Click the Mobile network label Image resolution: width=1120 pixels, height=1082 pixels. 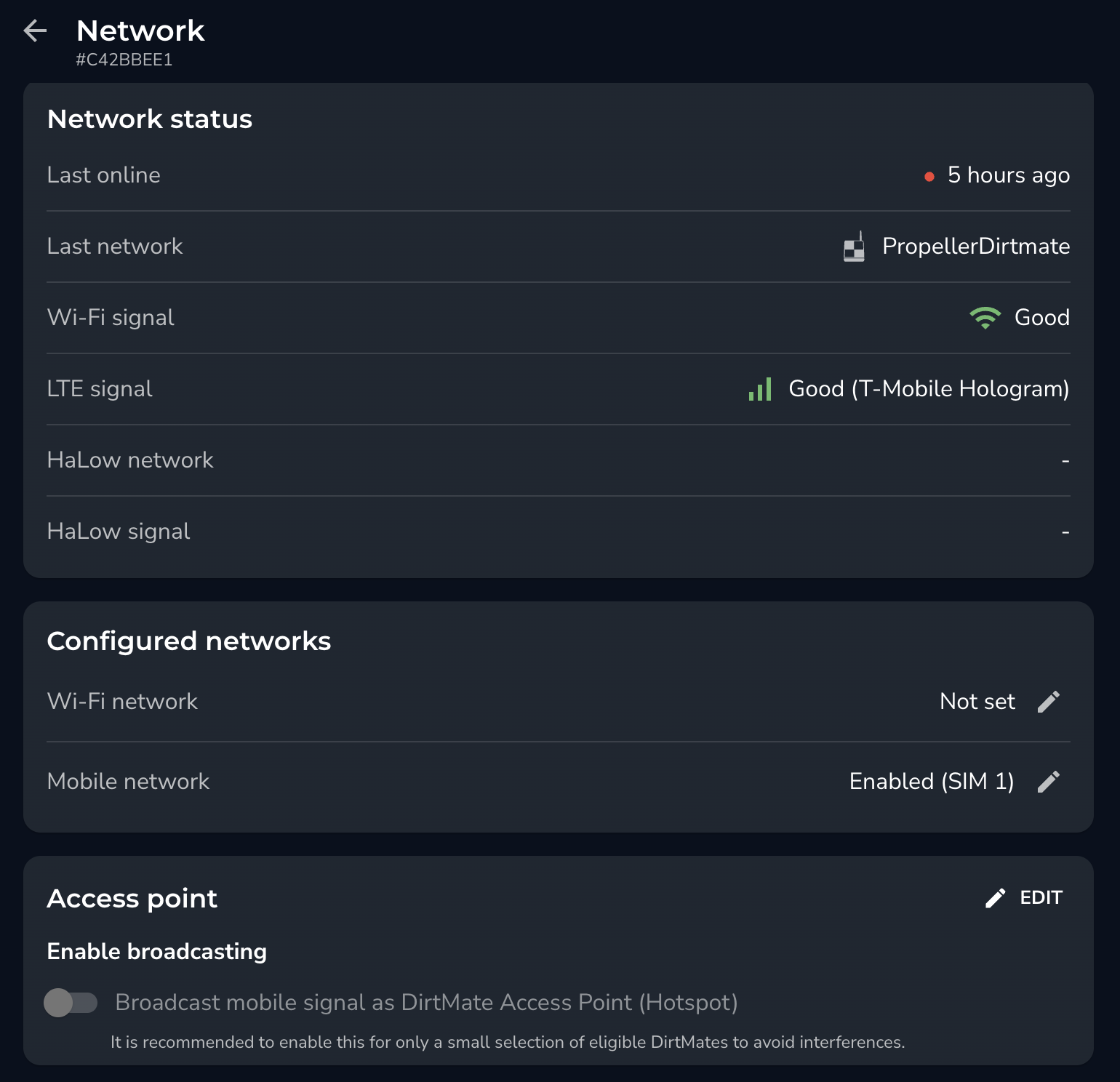[x=128, y=782]
